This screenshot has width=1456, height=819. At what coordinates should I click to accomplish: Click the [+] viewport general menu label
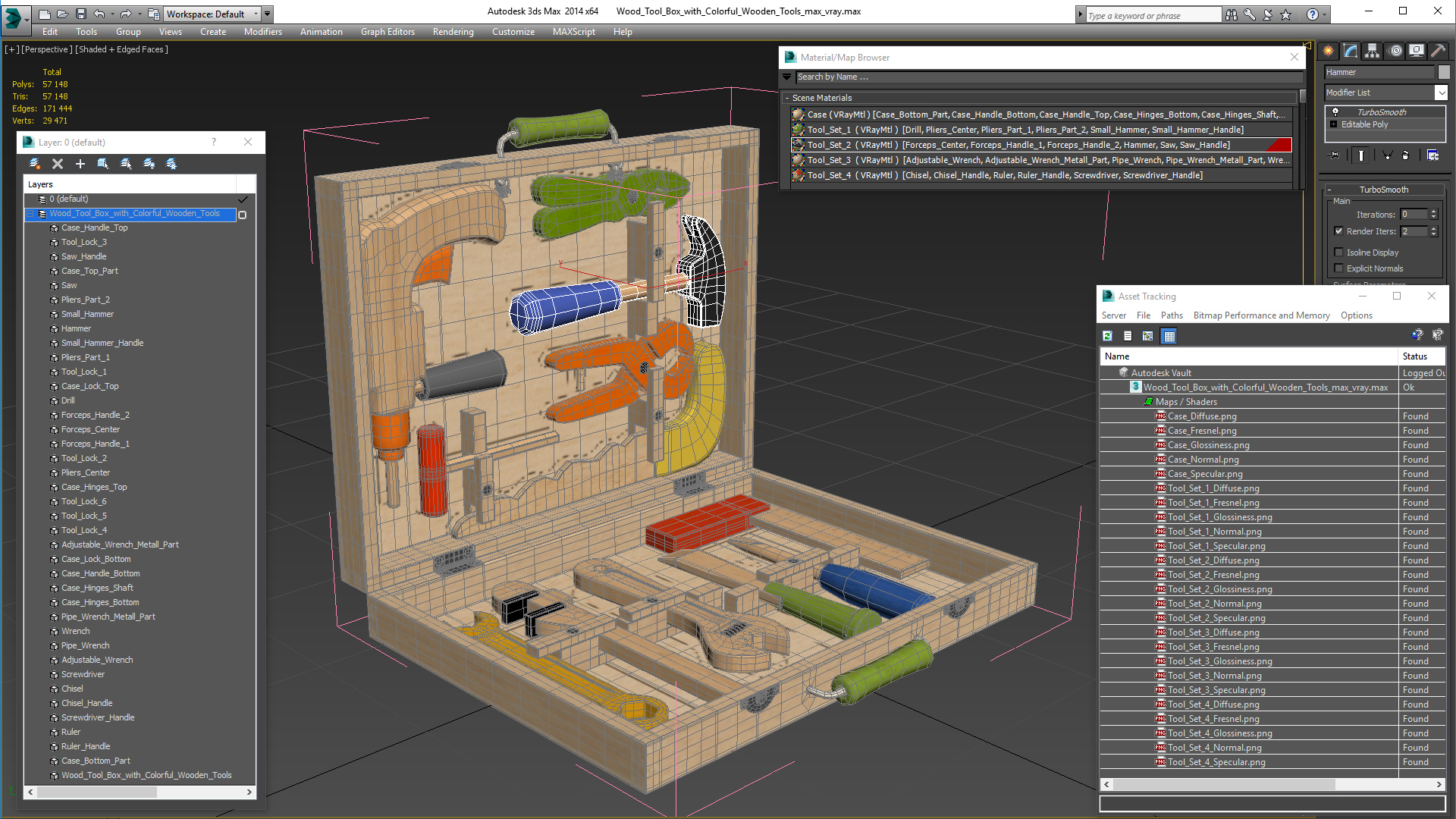coord(12,49)
